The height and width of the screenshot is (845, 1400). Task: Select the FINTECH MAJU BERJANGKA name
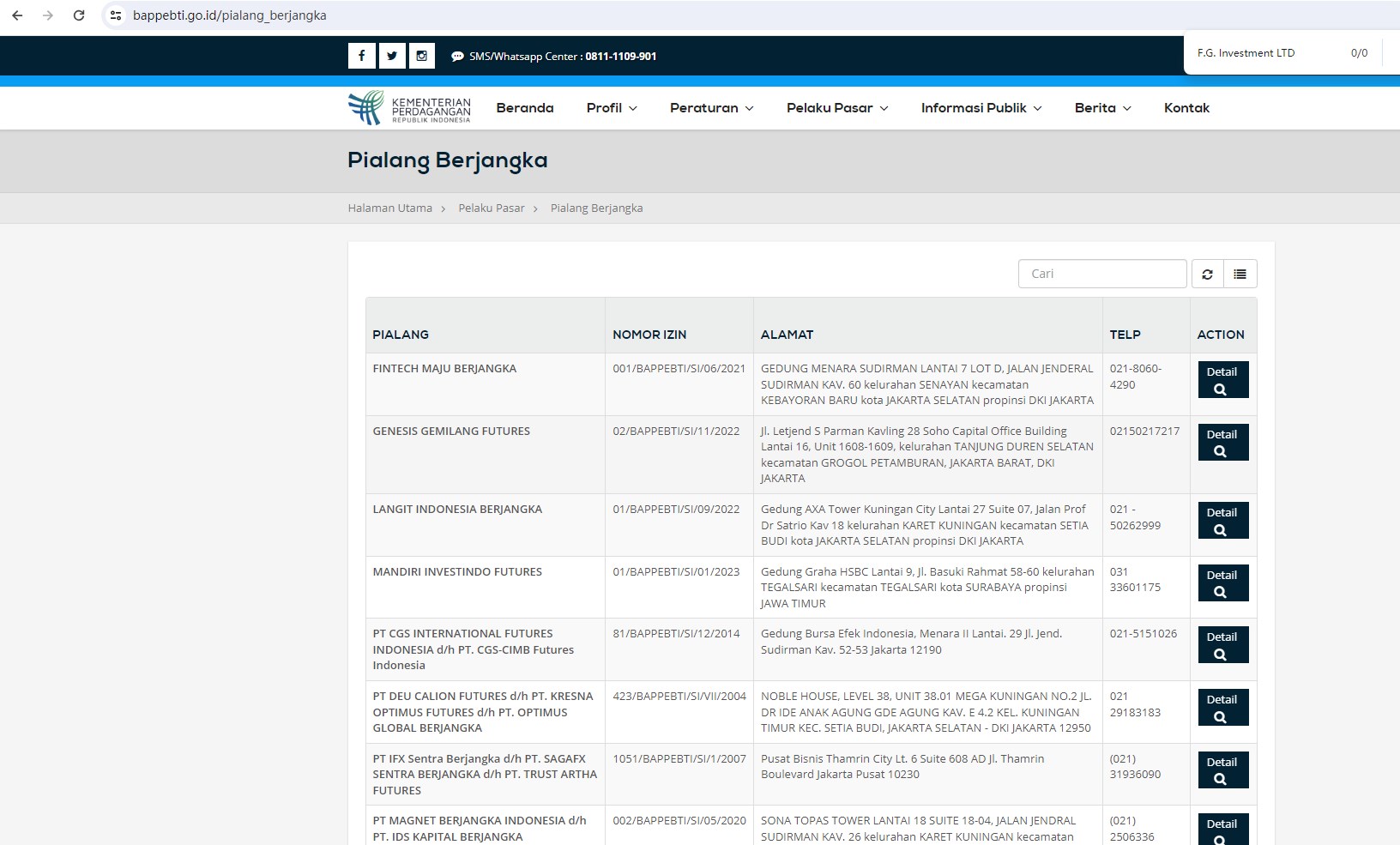(x=444, y=369)
